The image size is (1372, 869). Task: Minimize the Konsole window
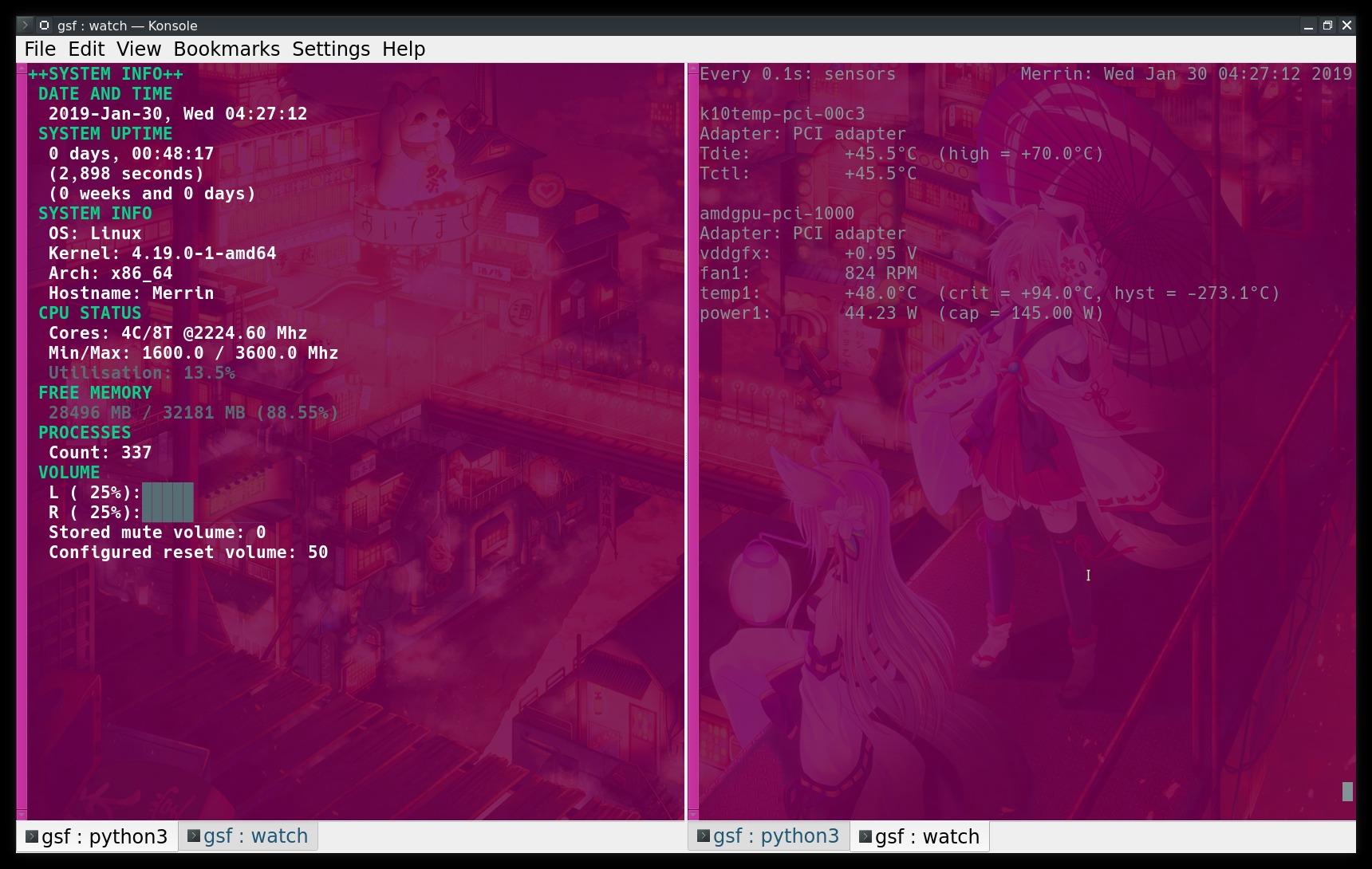click(1308, 26)
